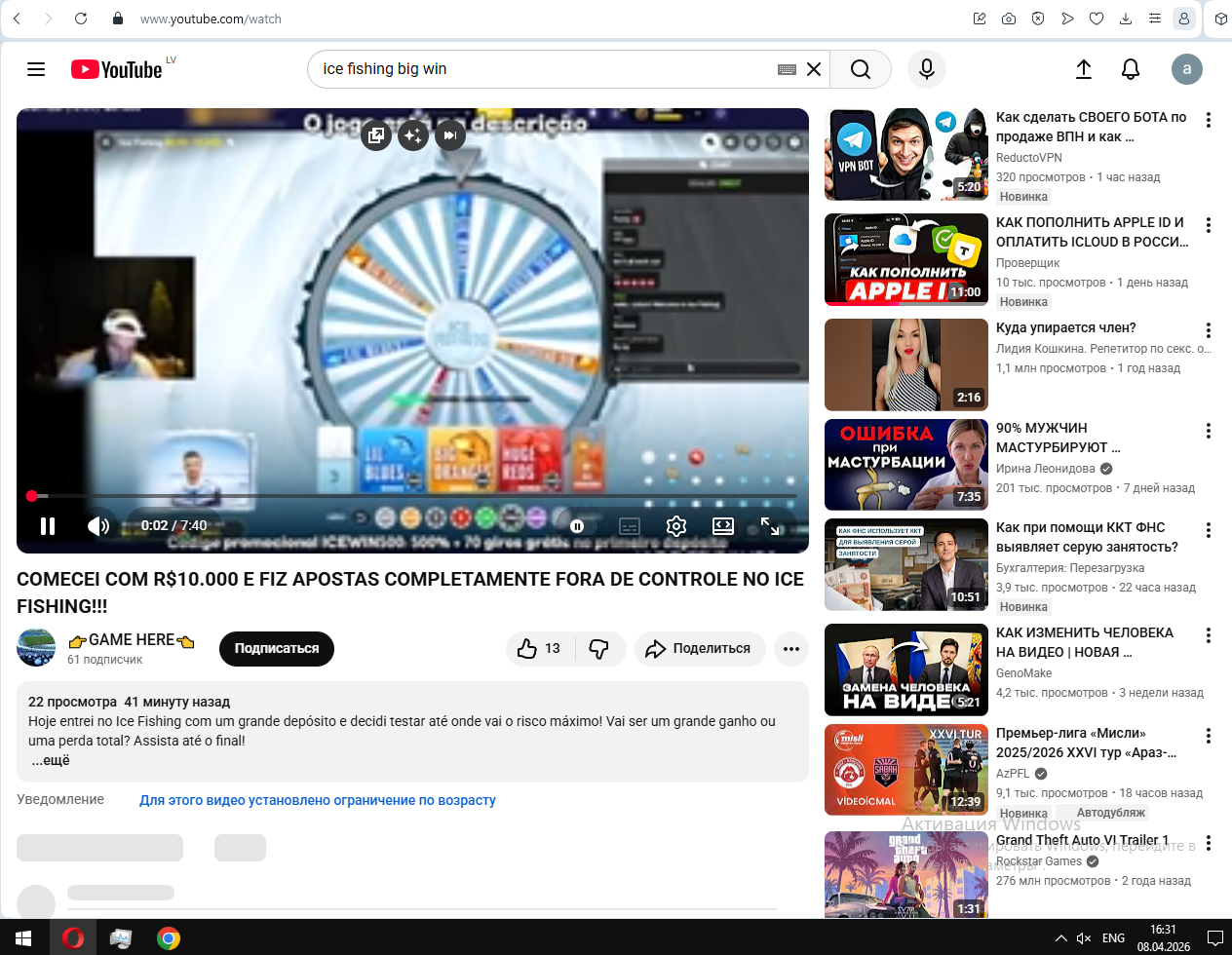Open options for Ирина Леонидова video

click(1209, 431)
